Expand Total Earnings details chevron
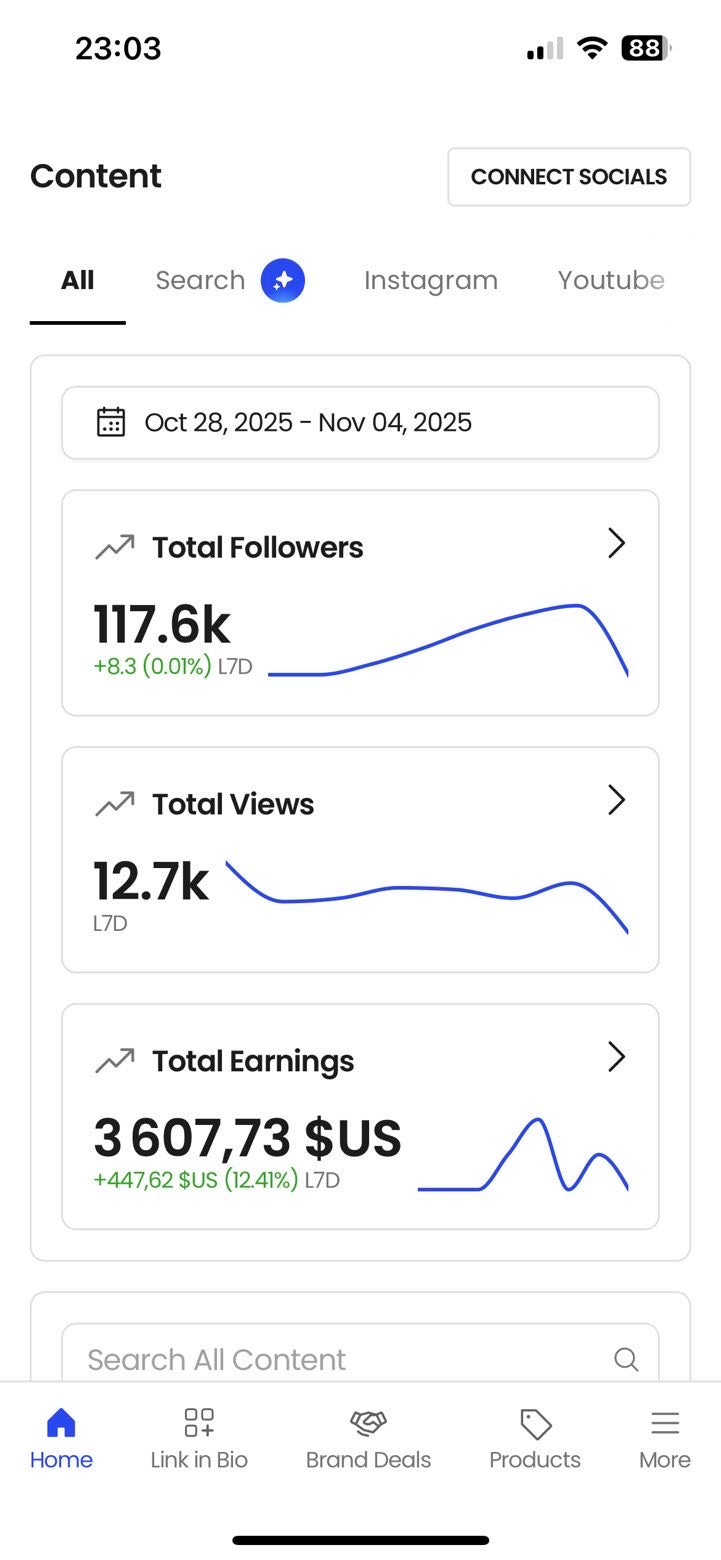 coord(616,1057)
